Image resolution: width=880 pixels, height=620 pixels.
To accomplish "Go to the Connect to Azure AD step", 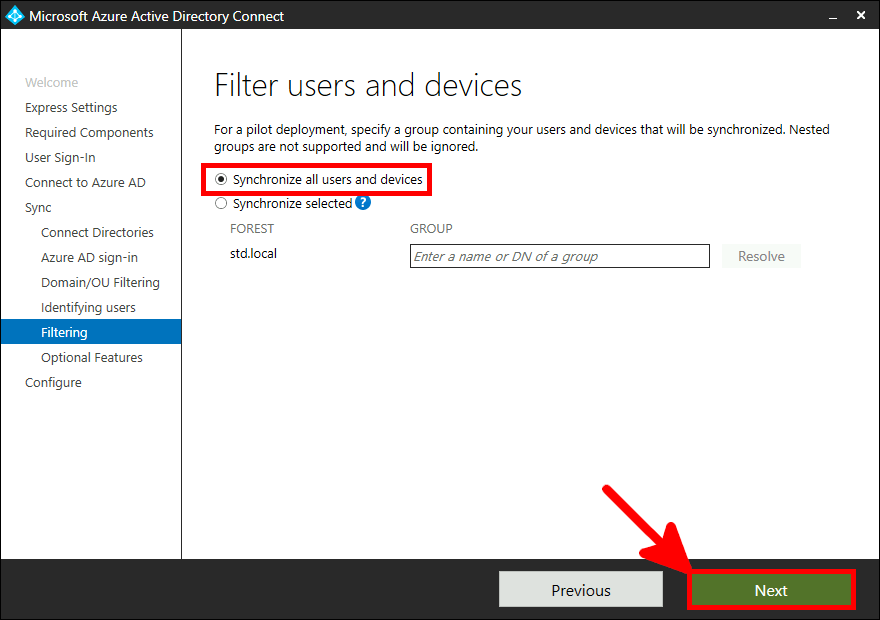I will click(85, 182).
